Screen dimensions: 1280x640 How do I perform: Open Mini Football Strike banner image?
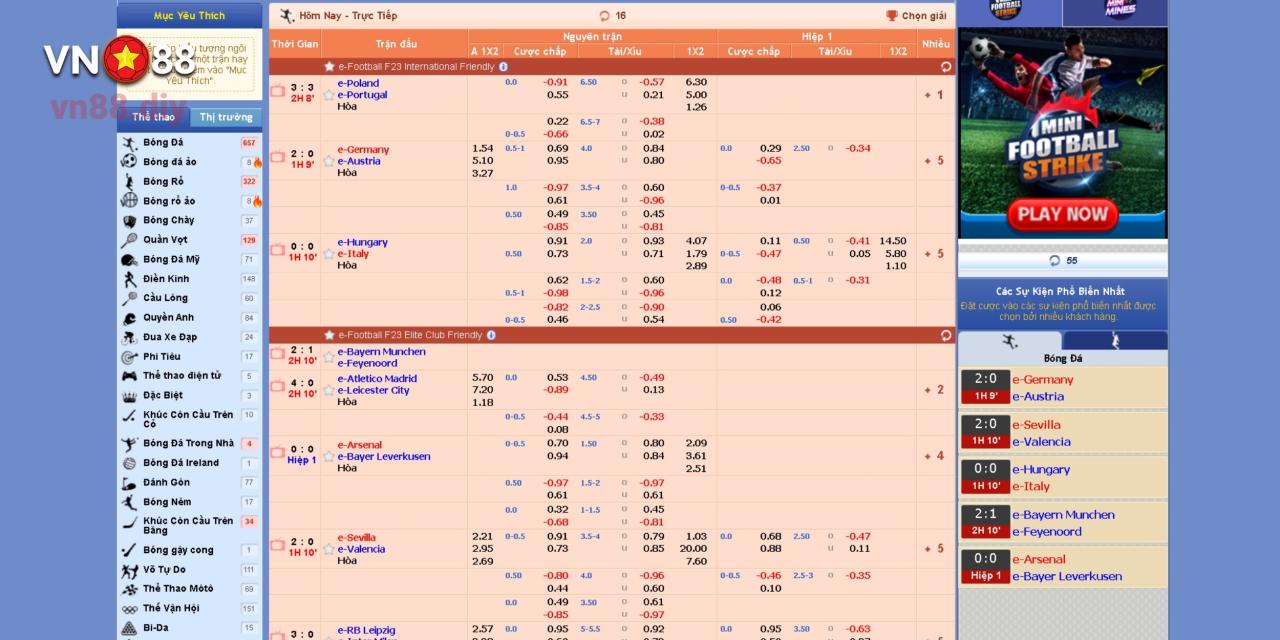coord(1063,133)
